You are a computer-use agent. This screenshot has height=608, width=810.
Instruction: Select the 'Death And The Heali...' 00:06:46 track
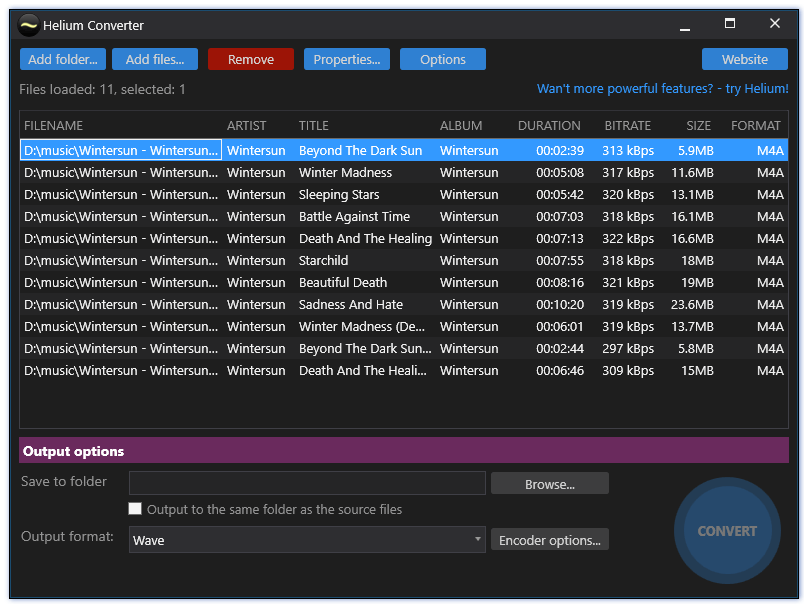[404, 370]
